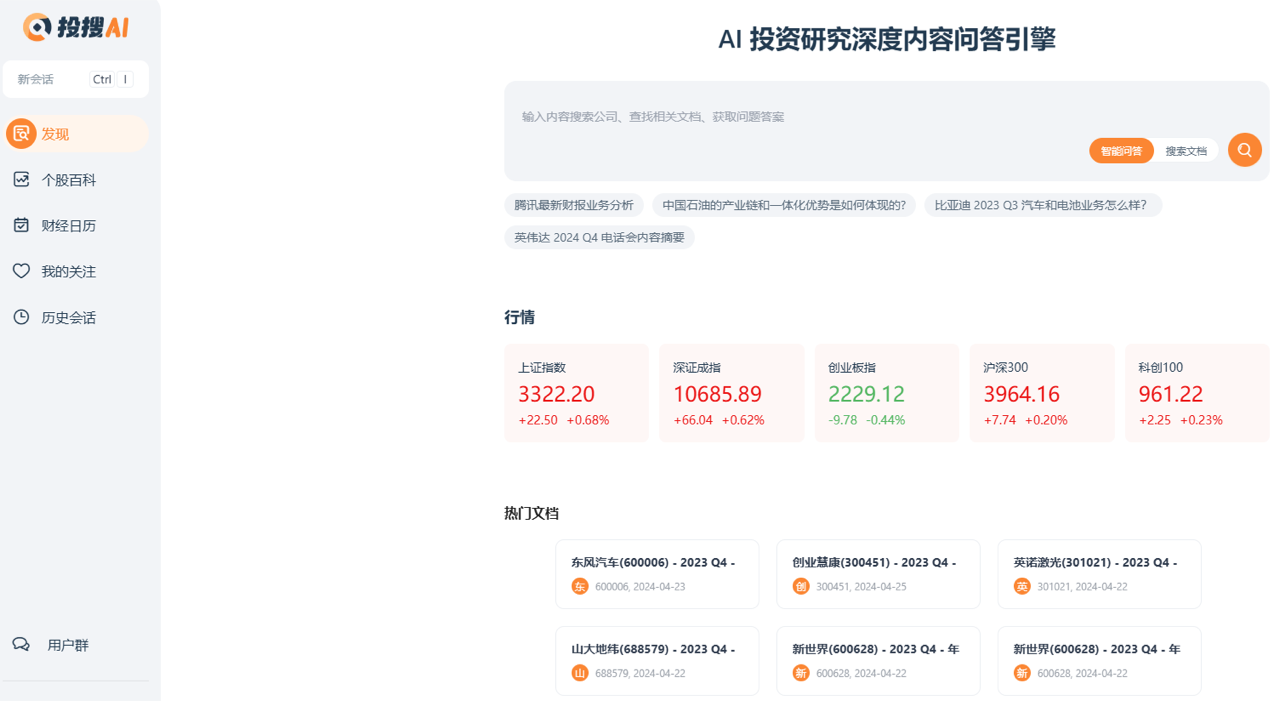Click the +0.68% change text
The height and width of the screenshot is (701, 1280).
[x=588, y=420]
